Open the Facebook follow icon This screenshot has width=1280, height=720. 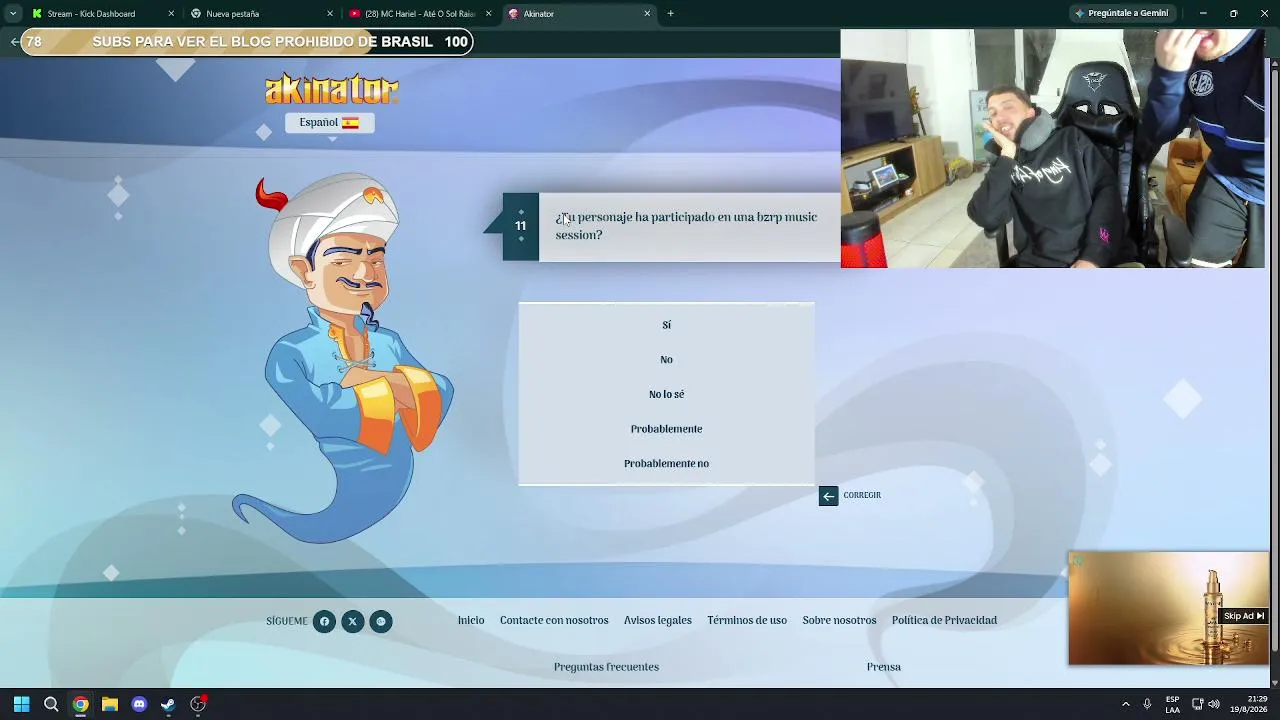click(x=324, y=622)
